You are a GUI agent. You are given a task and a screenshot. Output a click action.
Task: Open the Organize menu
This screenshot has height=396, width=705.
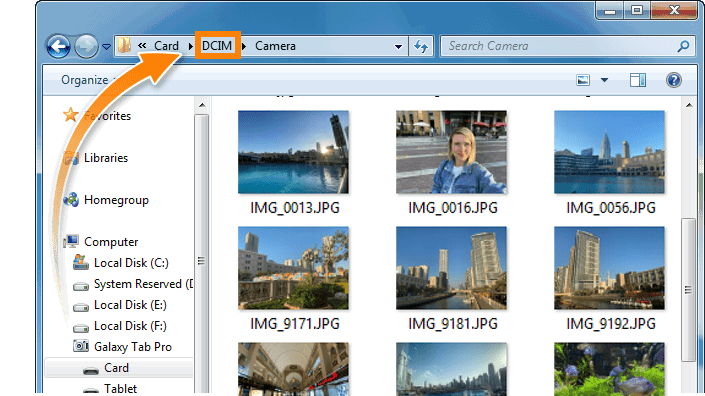[x=85, y=80]
